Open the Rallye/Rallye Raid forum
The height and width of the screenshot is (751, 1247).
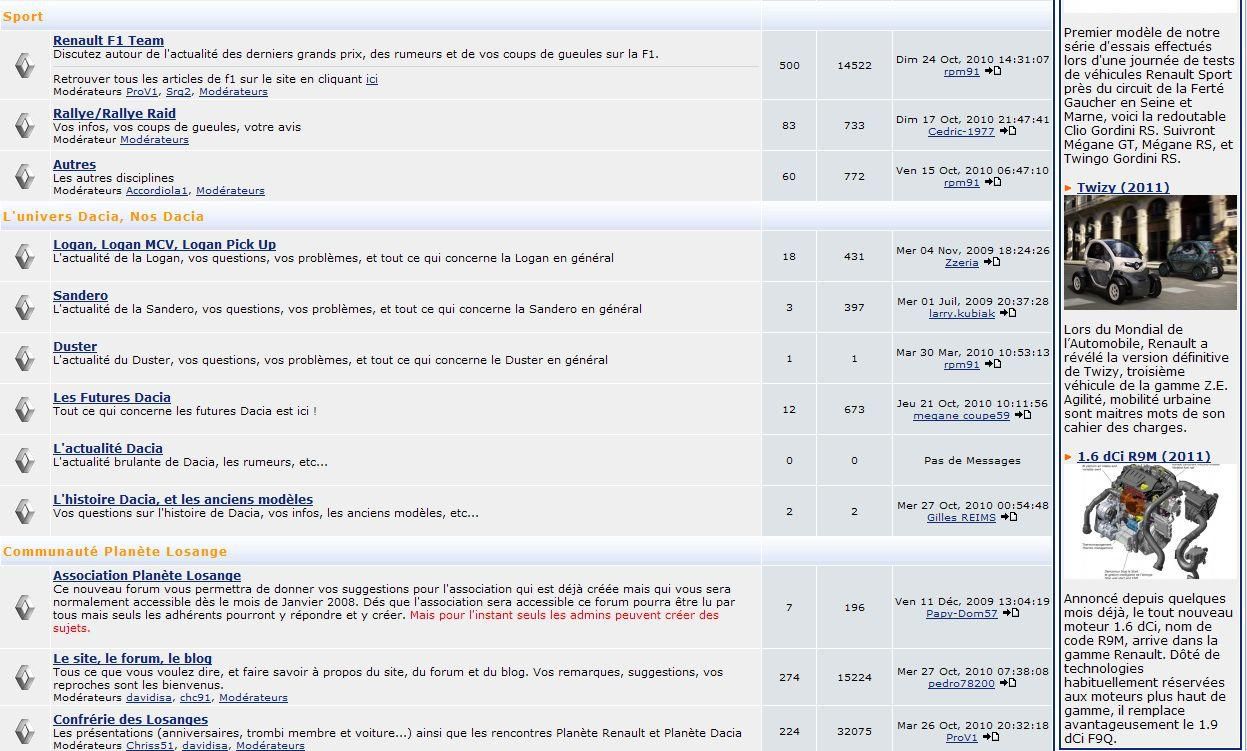coord(114,114)
